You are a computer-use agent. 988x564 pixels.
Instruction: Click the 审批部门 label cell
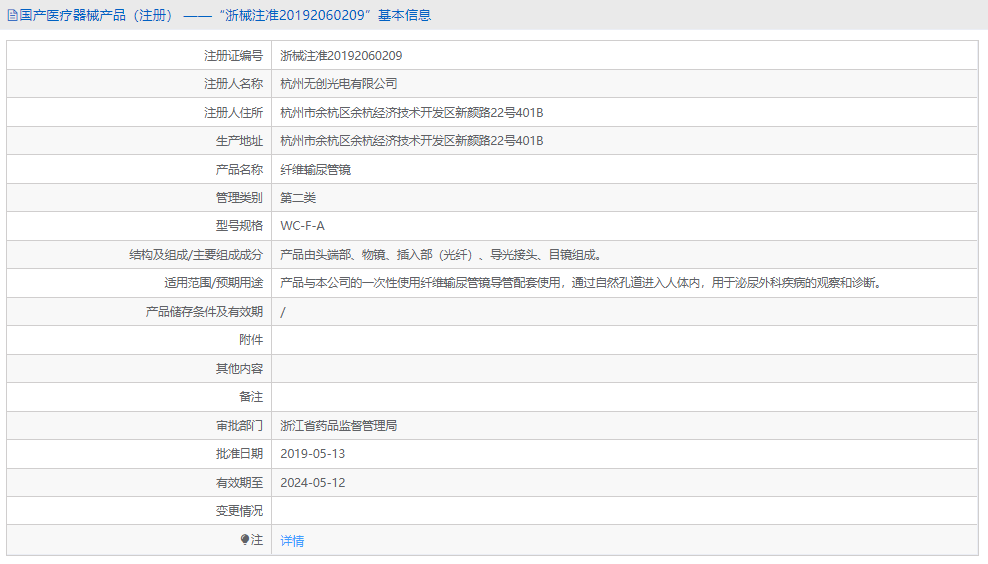139,425
